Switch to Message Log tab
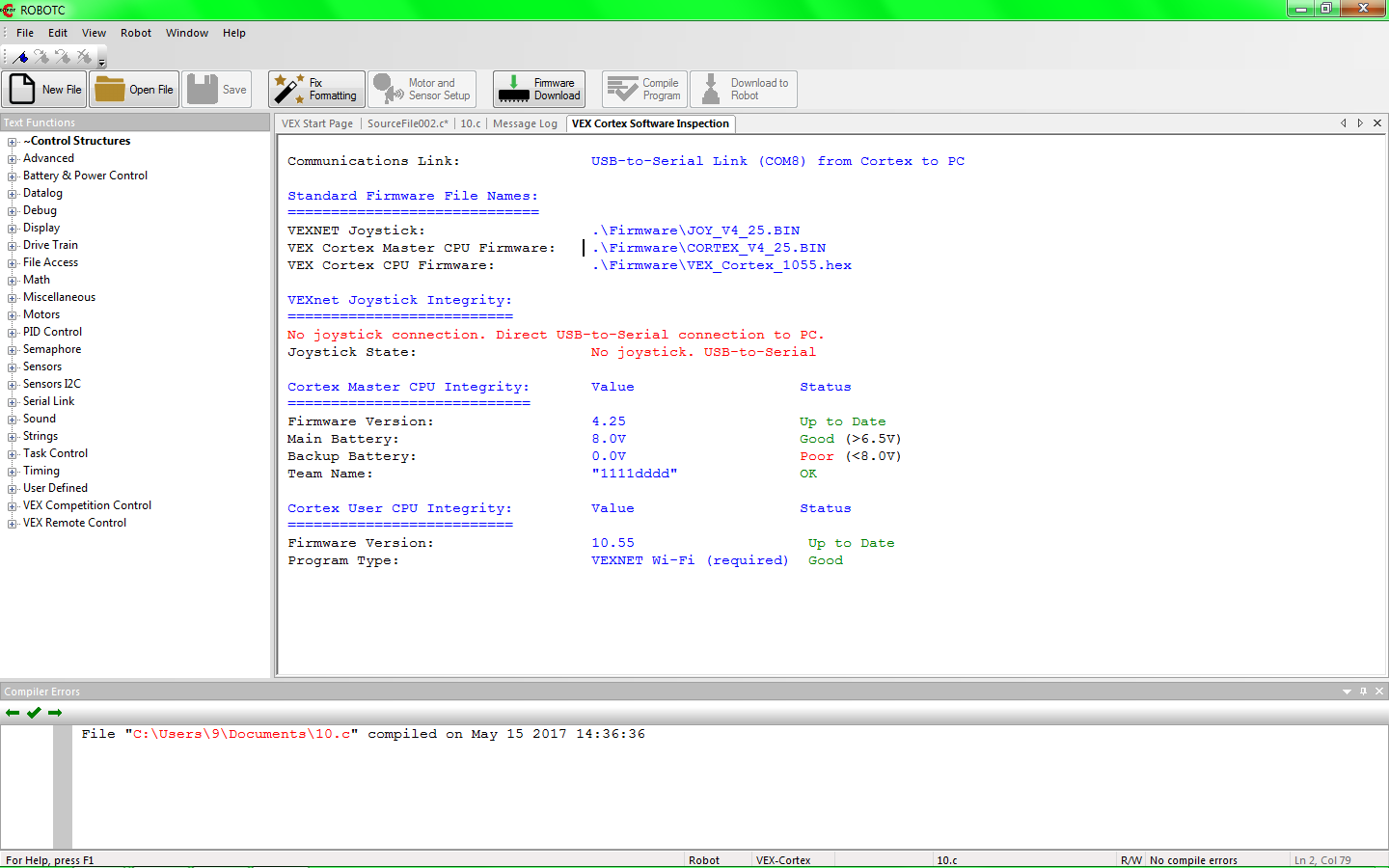1389x868 pixels. point(525,123)
